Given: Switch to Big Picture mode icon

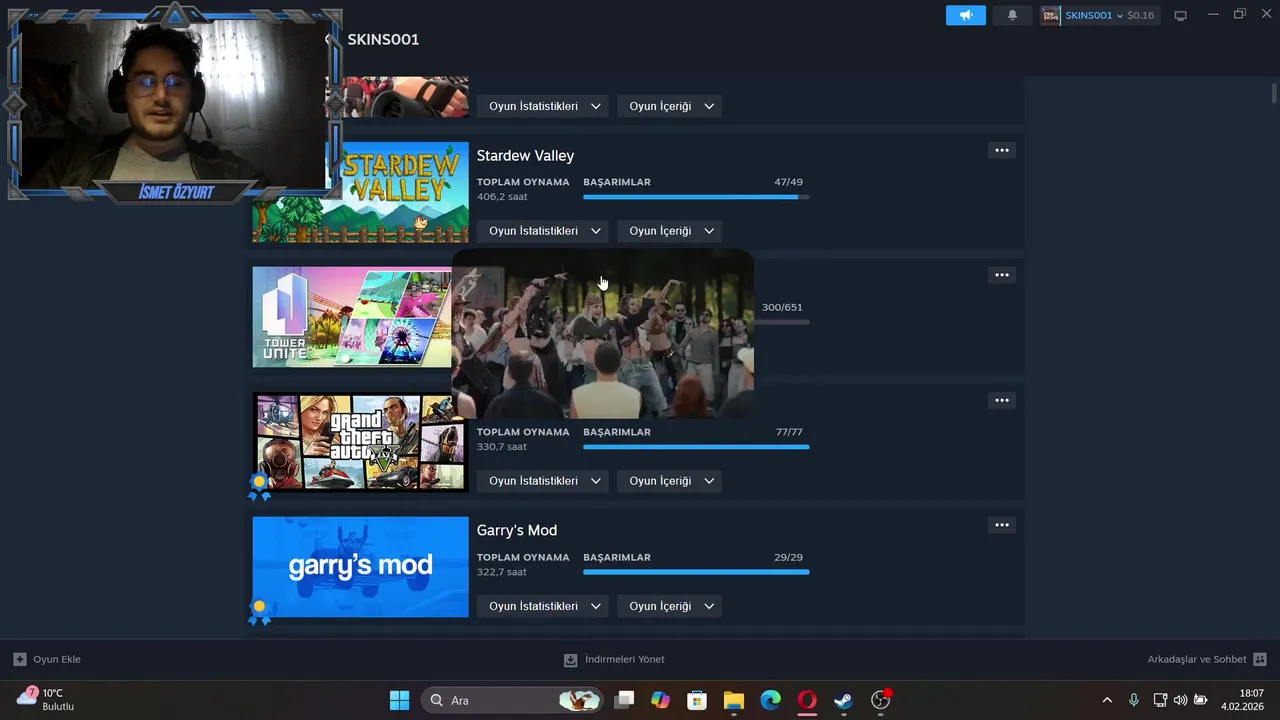Looking at the screenshot, I should pos(1180,15).
